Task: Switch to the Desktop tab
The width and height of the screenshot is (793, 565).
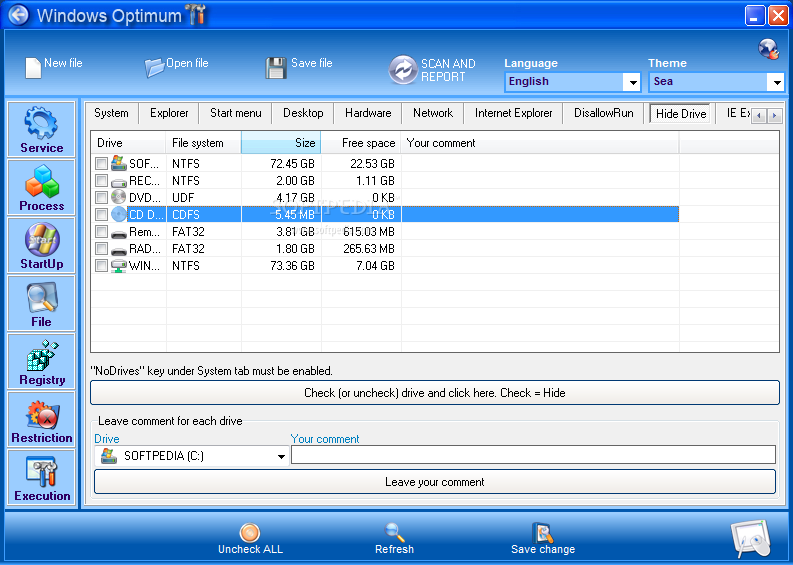Action: [x=303, y=113]
